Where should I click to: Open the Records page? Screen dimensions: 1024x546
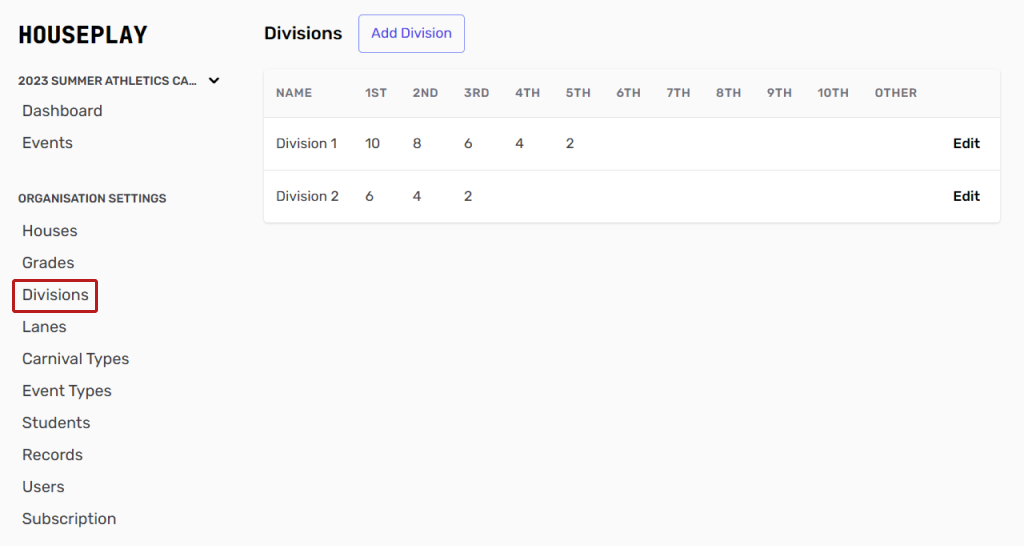(52, 455)
